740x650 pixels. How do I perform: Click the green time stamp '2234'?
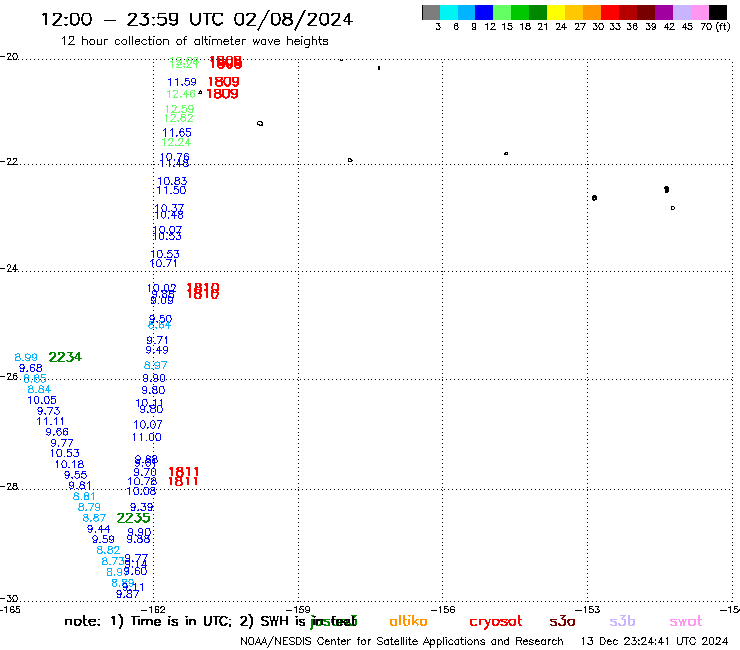pyautogui.click(x=65, y=357)
